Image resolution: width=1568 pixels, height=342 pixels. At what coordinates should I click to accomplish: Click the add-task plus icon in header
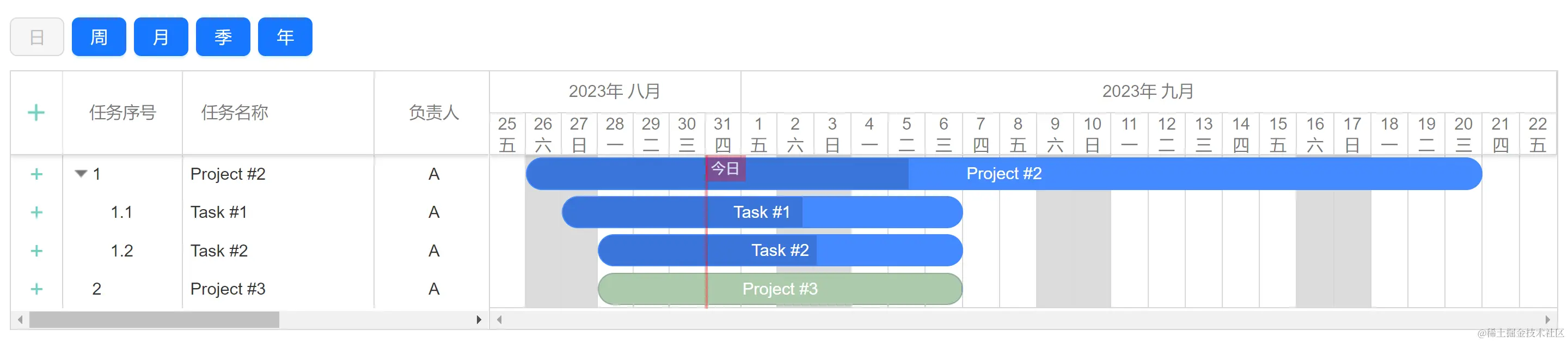pos(36,113)
